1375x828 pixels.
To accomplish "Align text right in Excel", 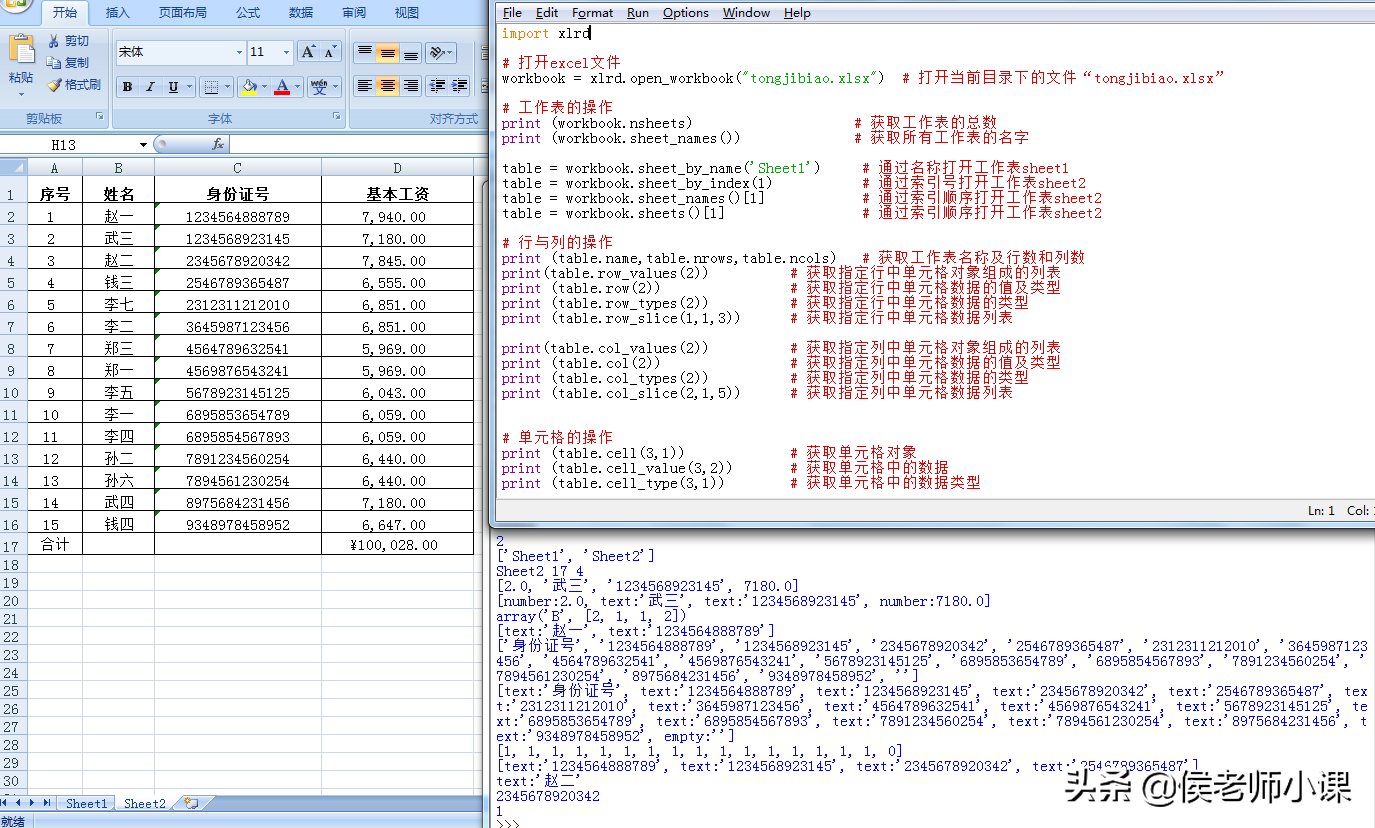I will pyautogui.click(x=410, y=86).
